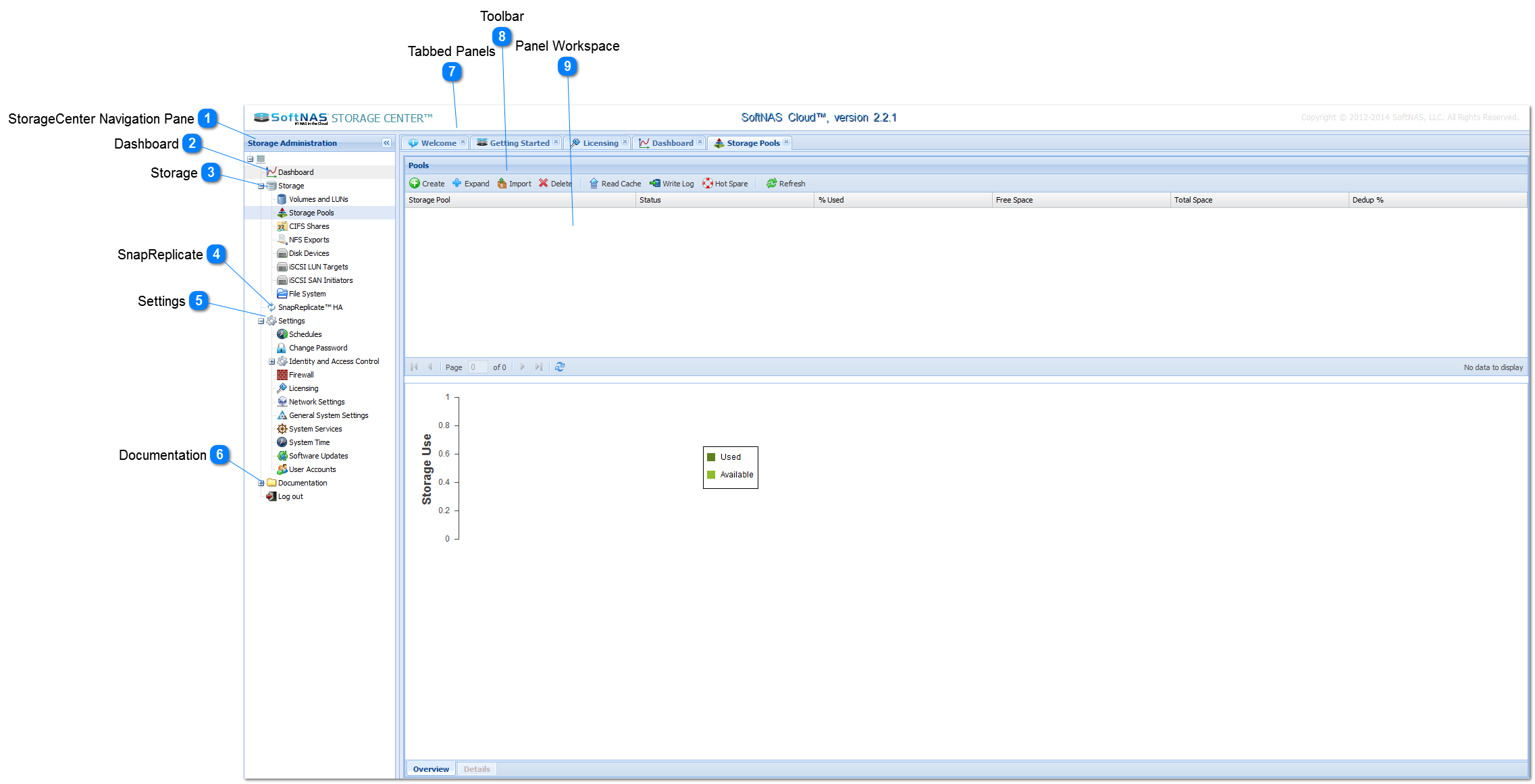
Task: Open SnapReplicate HA in the tree
Action: click(x=310, y=307)
